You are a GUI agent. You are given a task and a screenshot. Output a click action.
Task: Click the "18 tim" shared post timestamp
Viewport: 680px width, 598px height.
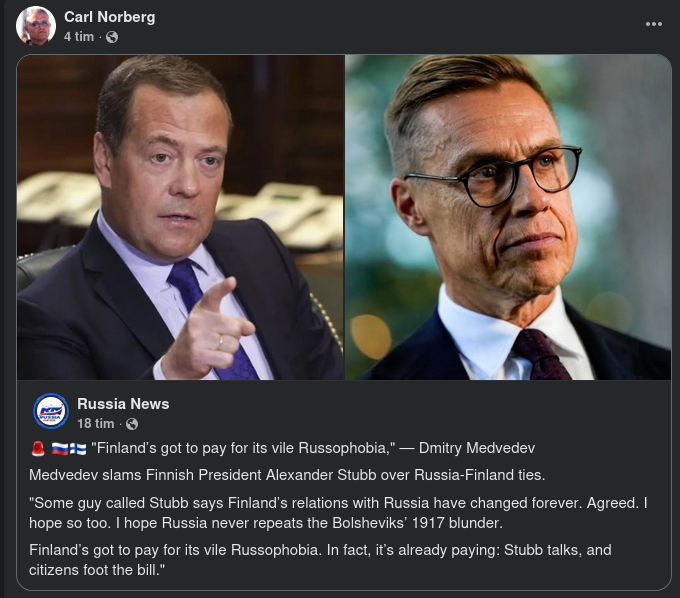[93, 423]
